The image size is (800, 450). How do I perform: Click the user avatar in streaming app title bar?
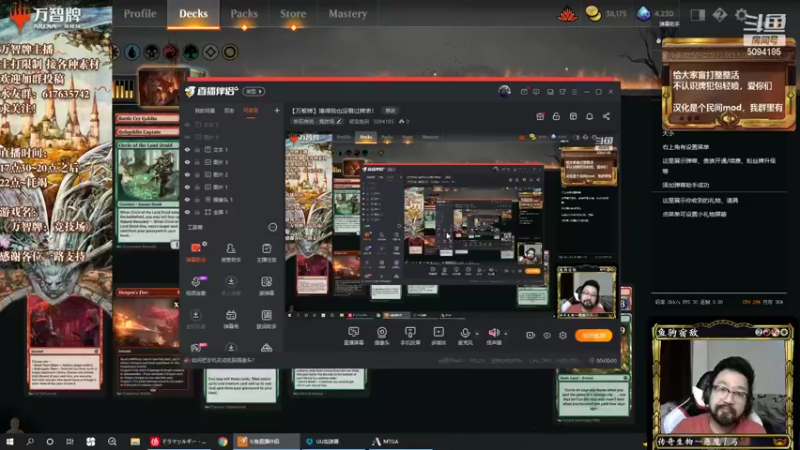point(504,91)
